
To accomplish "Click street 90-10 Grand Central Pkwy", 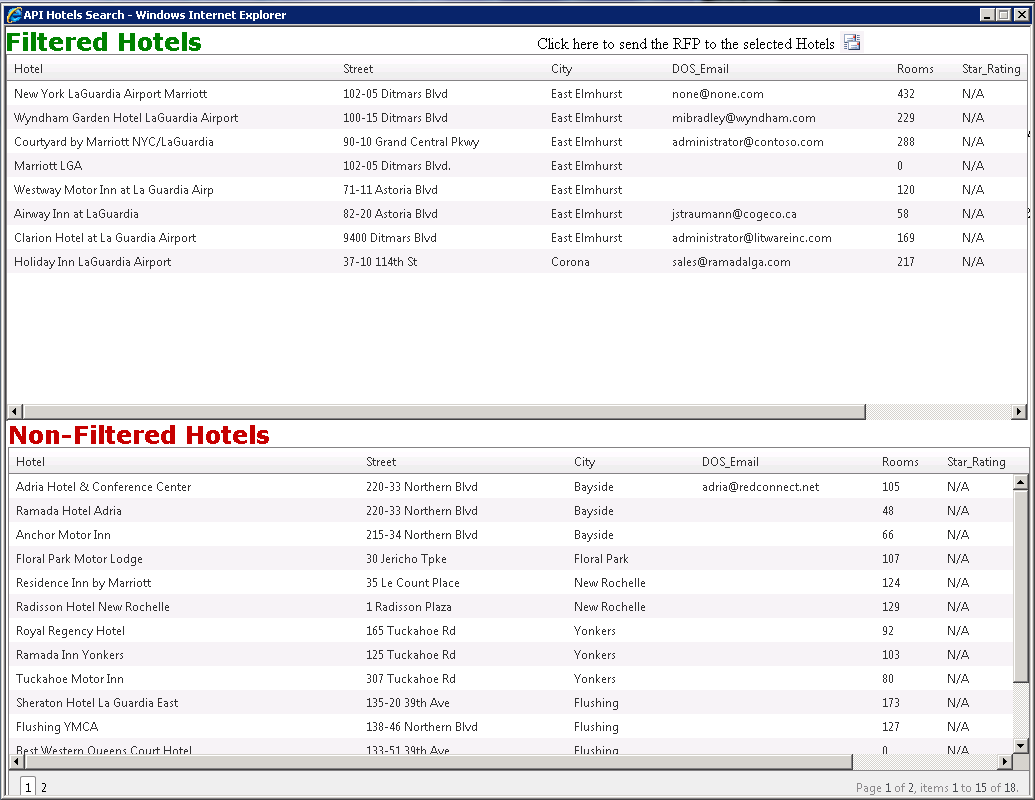I will pos(411,141).
